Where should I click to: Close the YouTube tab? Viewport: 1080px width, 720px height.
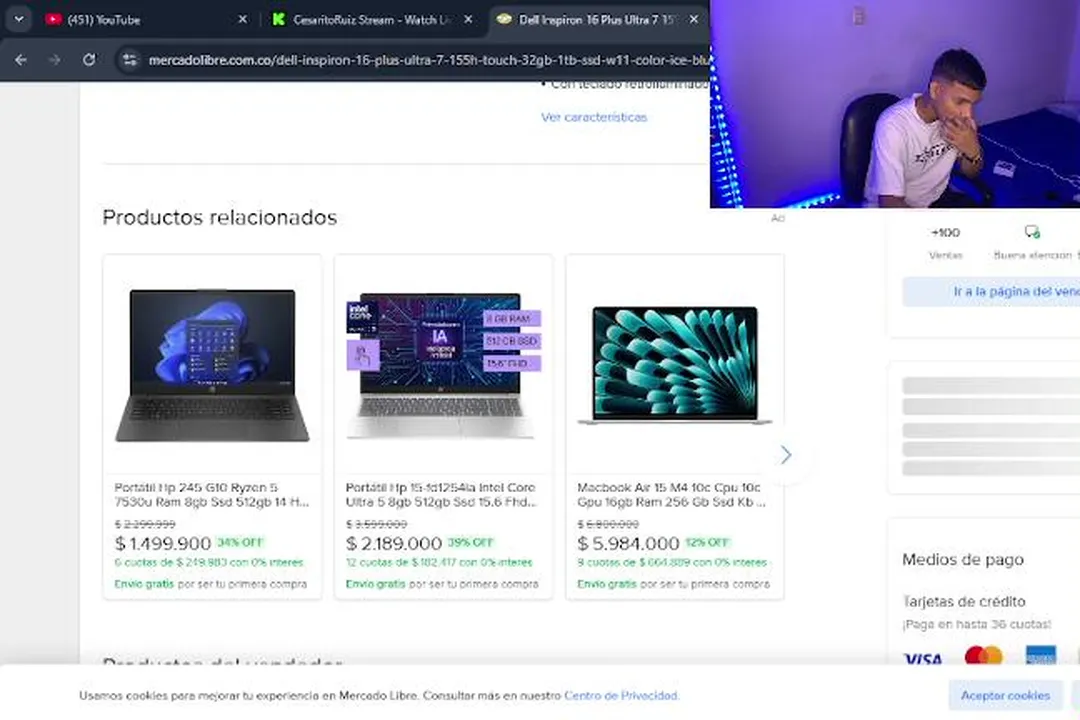[242, 20]
